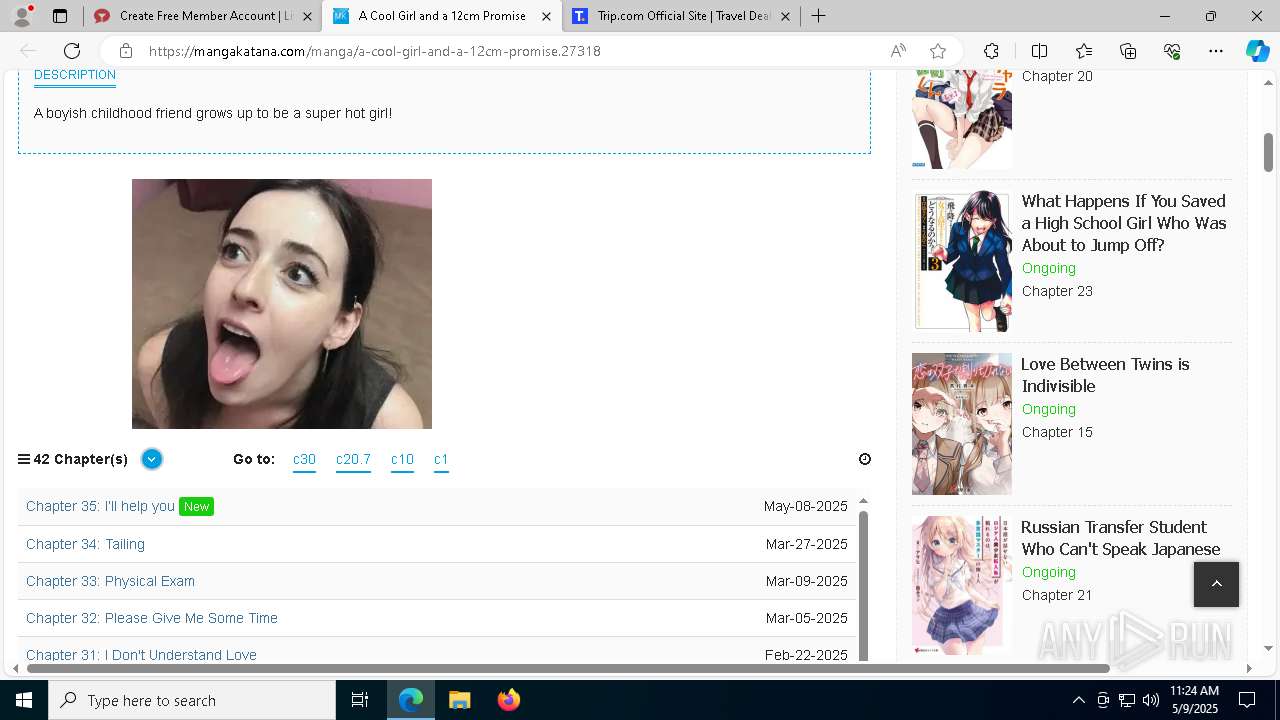Click High School Girl manga cover thumbnail
1280x720 pixels.
point(962,261)
